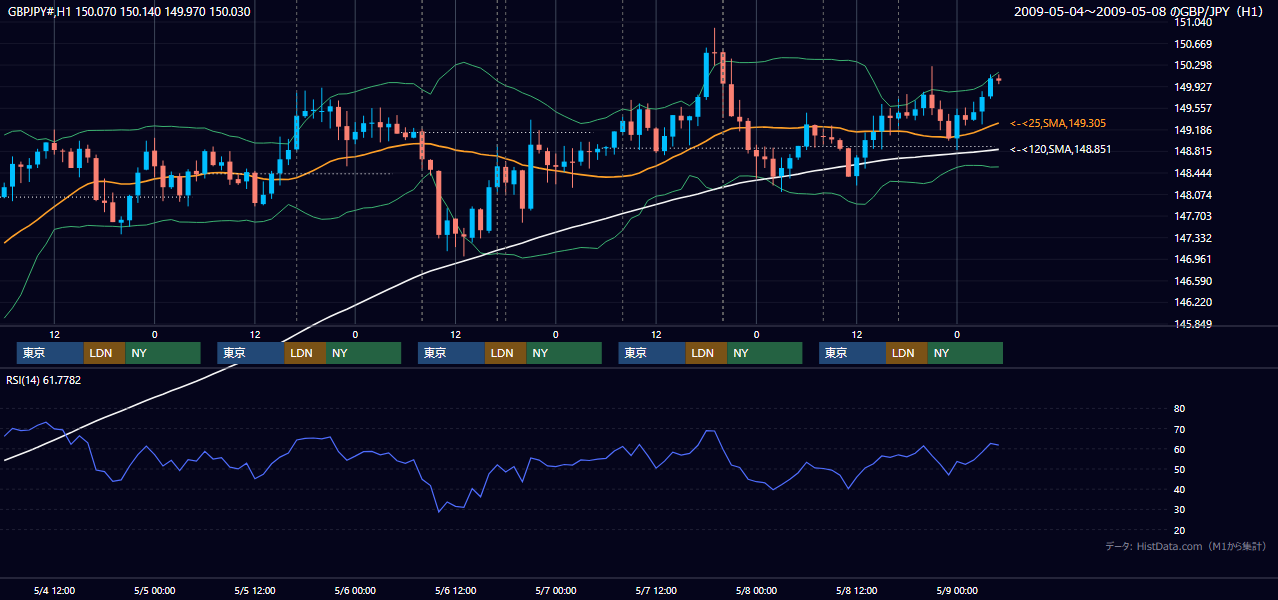Click the 5/8 12:00 time axis label
Viewport: 1278px width, 600px height.
click(856, 591)
